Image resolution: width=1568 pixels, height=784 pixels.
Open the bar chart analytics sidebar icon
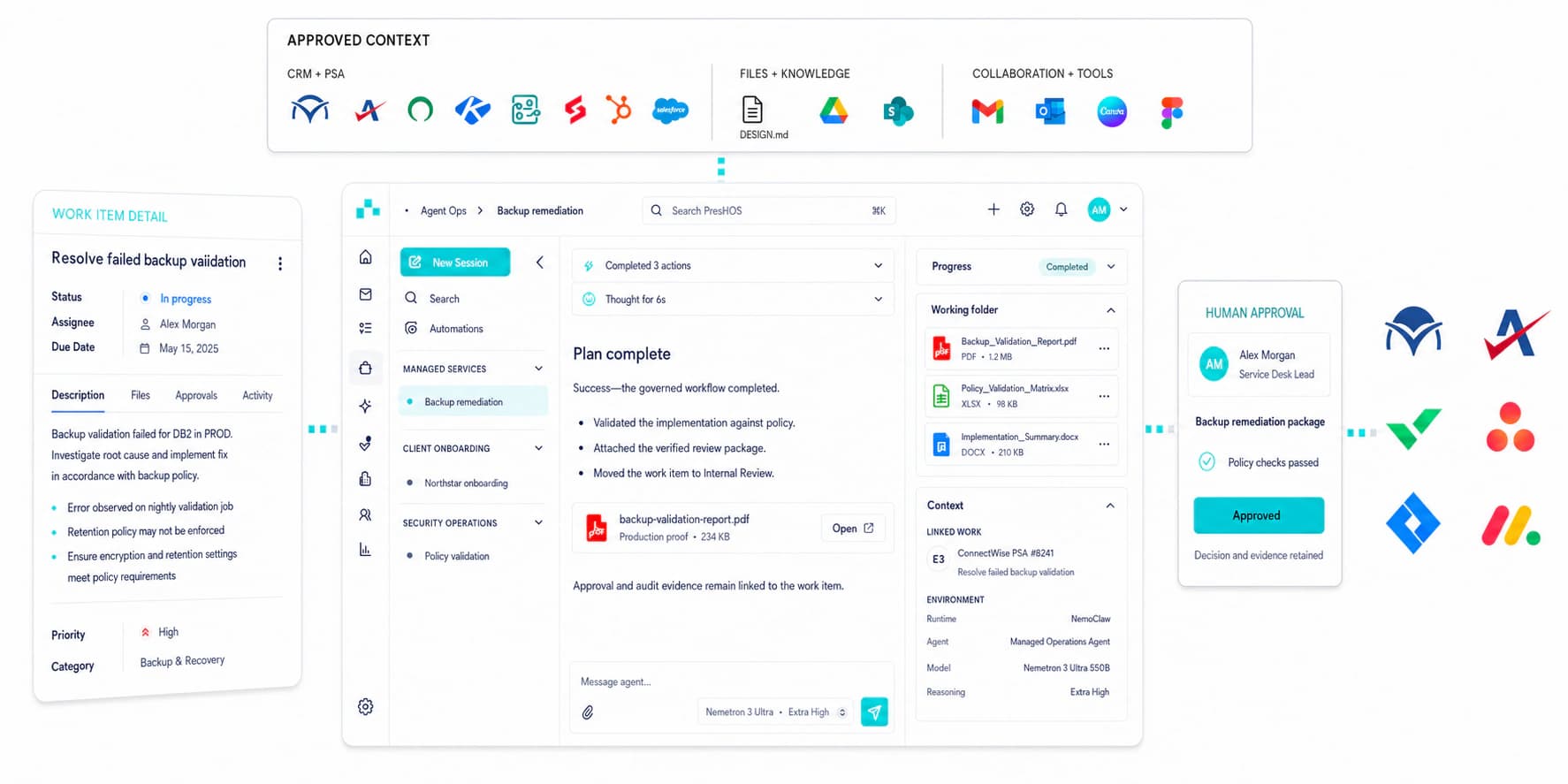(x=365, y=550)
